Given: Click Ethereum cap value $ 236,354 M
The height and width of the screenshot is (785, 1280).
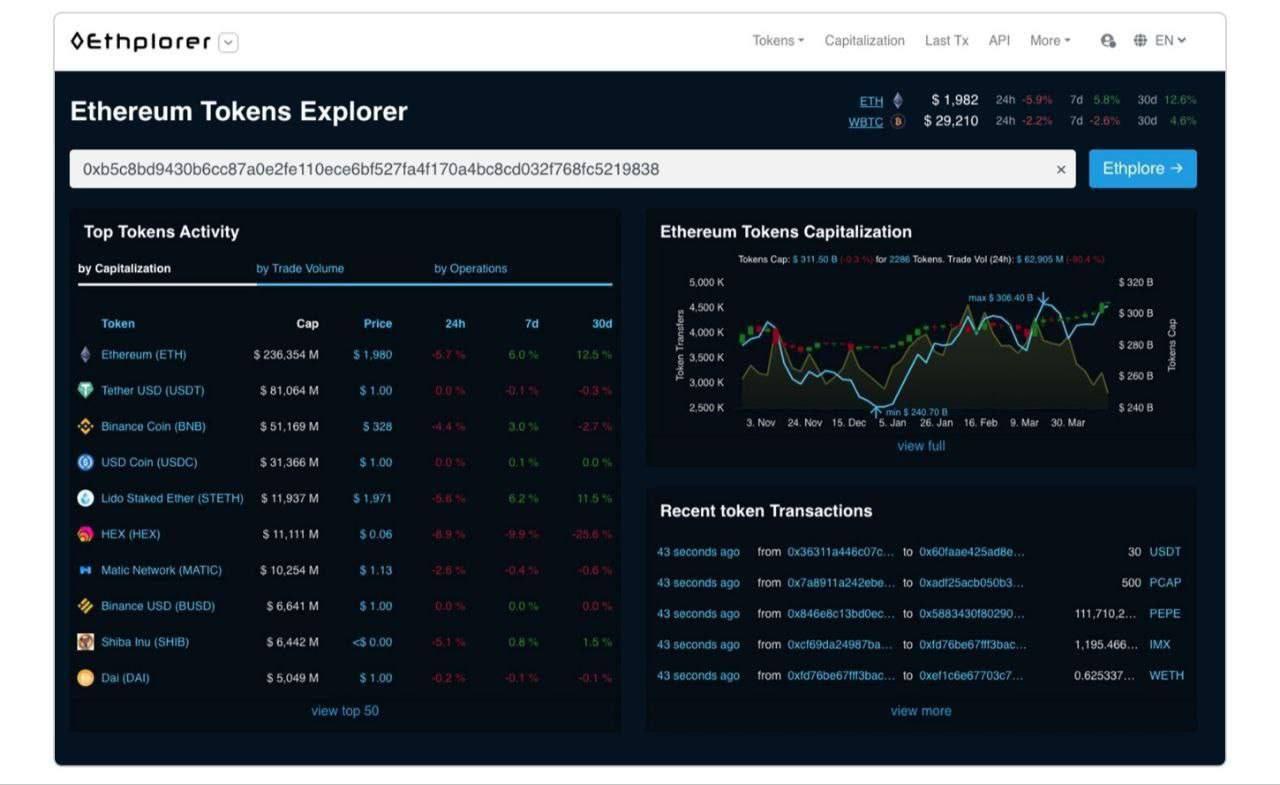Looking at the screenshot, I should [x=286, y=355].
